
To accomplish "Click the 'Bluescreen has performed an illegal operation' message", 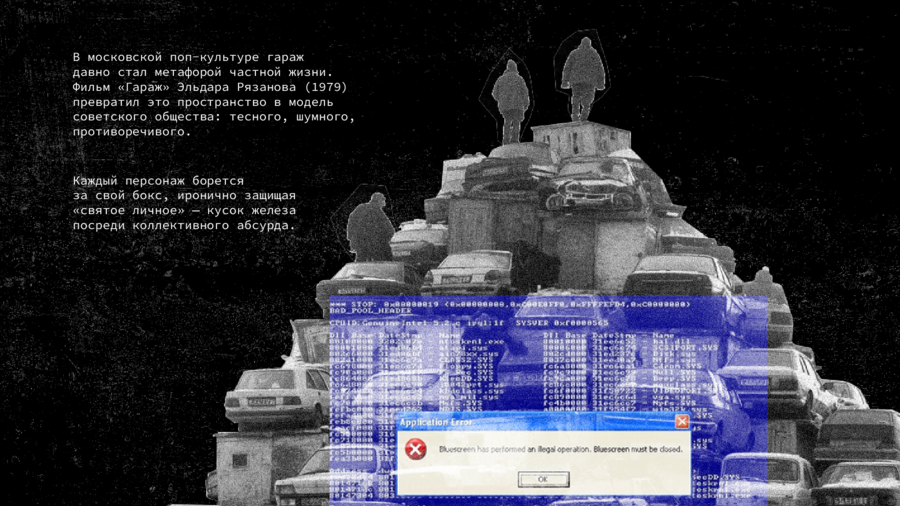I will [560, 449].
